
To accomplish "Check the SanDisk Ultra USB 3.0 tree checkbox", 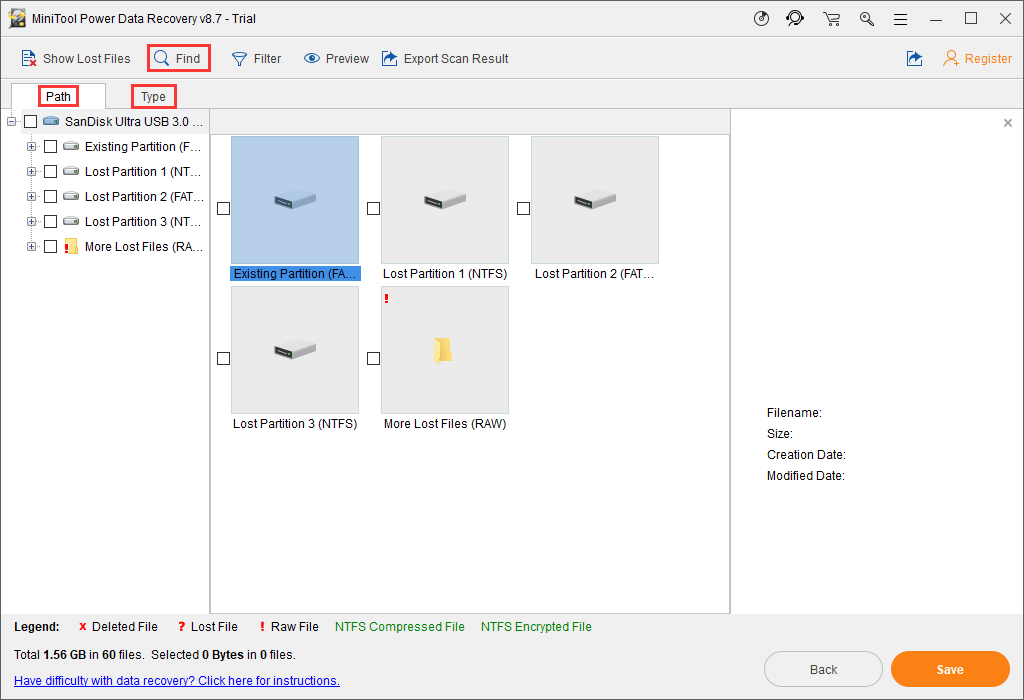I will click(30, 121).
